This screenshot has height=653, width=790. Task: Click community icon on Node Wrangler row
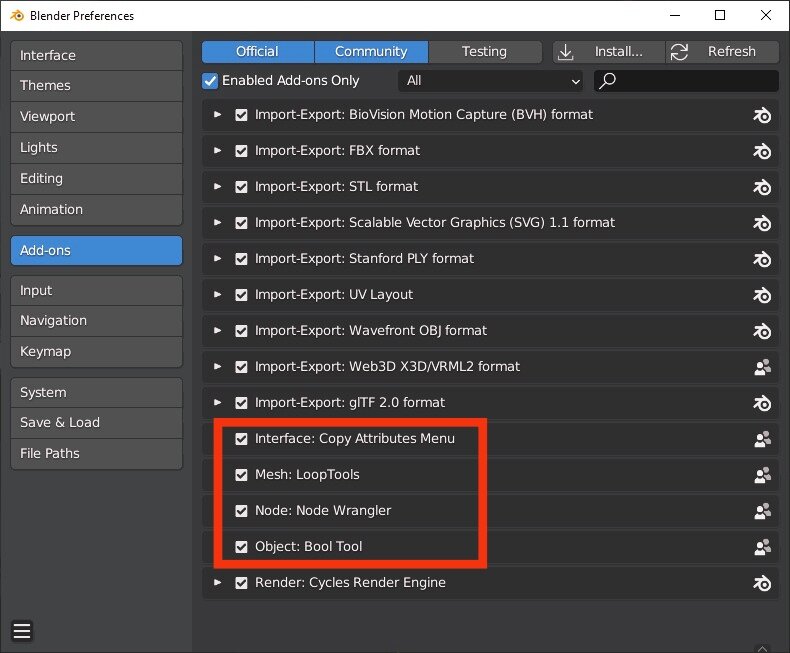[x=762, y=511]
